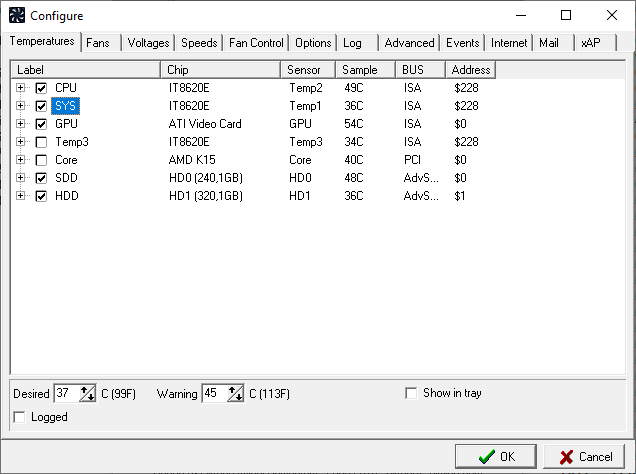Select the HDD label row
636x474 pixels.
(67, 196)
